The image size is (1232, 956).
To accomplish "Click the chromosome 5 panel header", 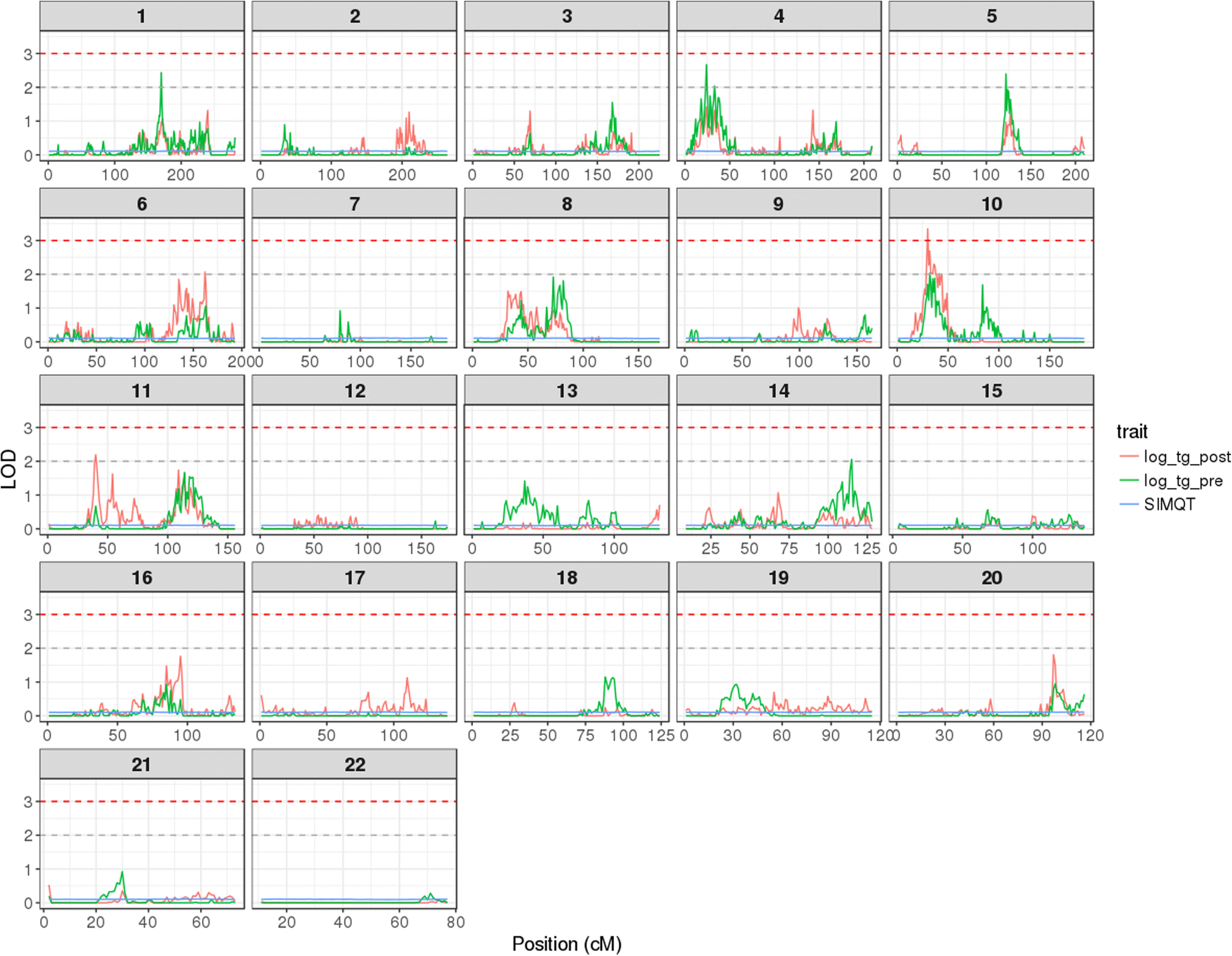I will pyautogui.click(x=991, y=16).
